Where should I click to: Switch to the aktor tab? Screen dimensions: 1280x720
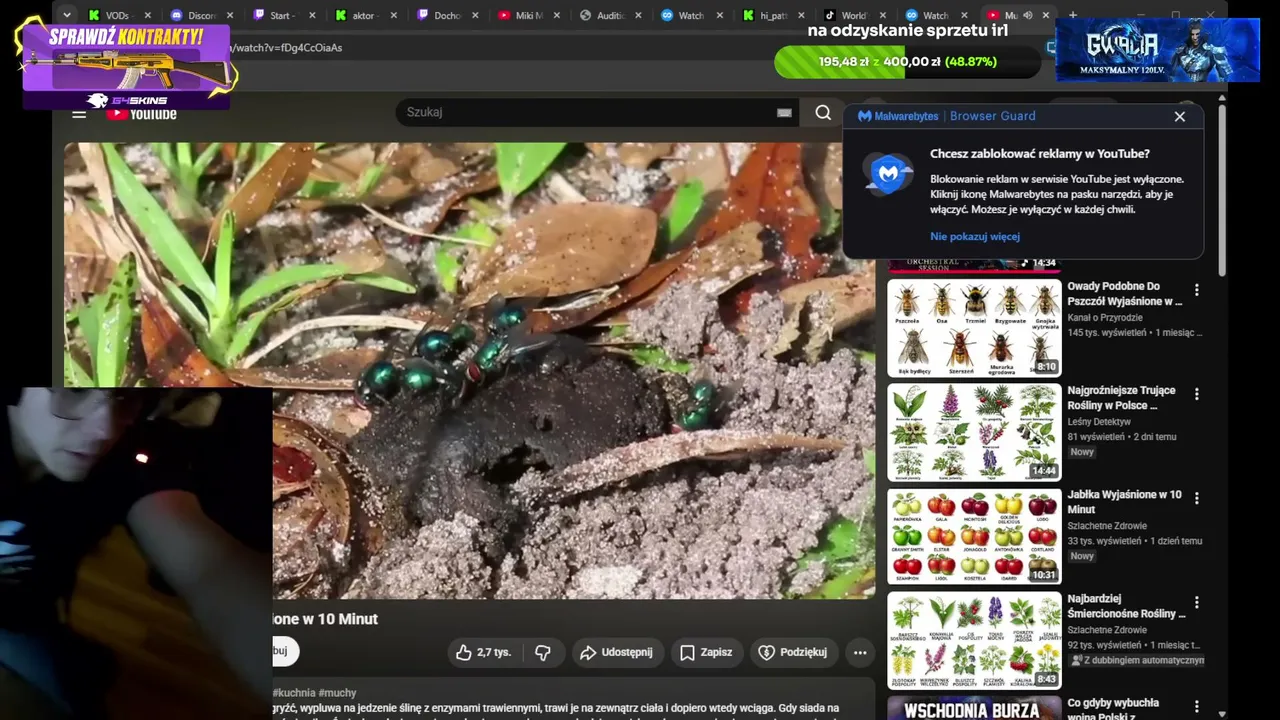coord(364,16)
